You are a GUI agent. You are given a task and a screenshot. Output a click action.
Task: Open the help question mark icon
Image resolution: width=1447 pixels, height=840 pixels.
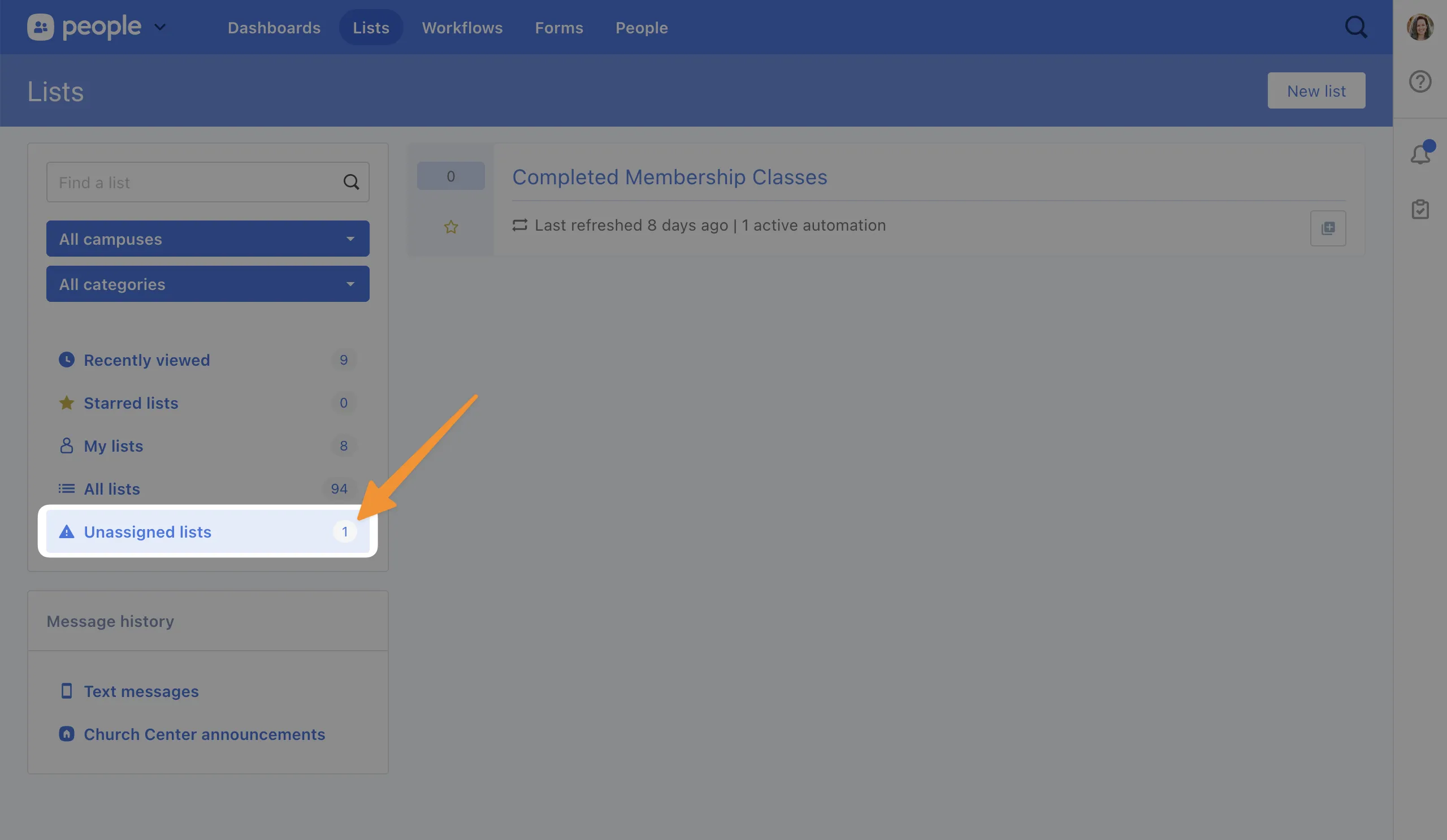pos(1419,81)
